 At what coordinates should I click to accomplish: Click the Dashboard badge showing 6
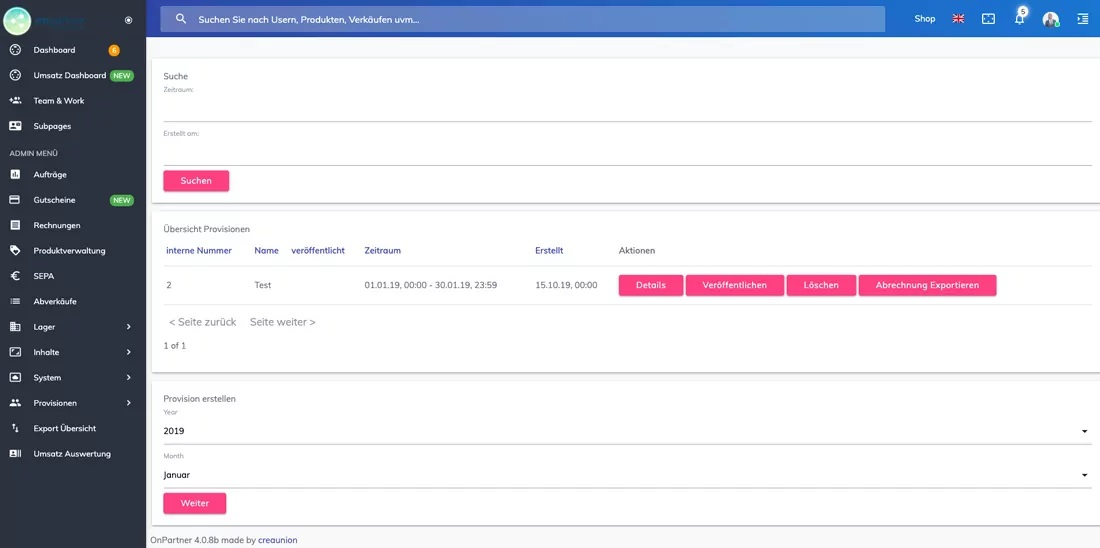coord(114,50)
